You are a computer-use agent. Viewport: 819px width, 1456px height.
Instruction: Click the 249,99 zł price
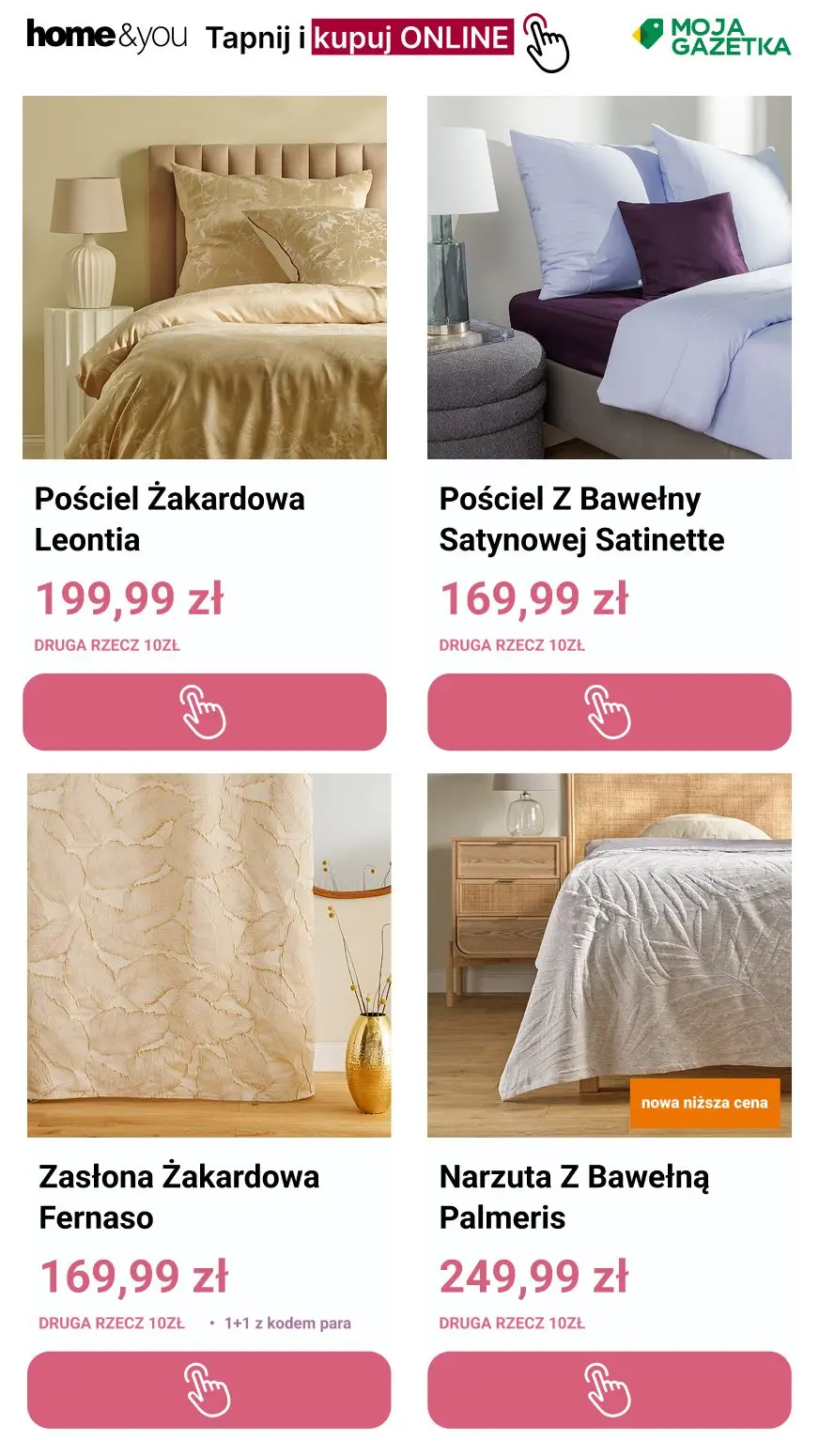click(x=533, y=1277)
